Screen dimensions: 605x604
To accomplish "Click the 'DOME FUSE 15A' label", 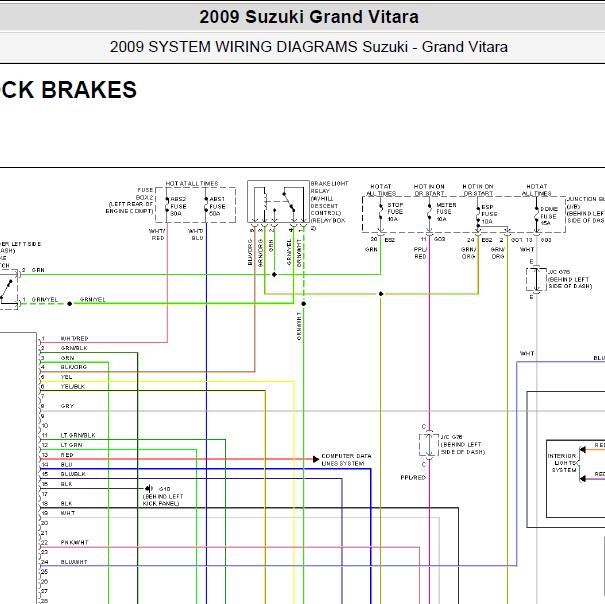I will 549,216.
